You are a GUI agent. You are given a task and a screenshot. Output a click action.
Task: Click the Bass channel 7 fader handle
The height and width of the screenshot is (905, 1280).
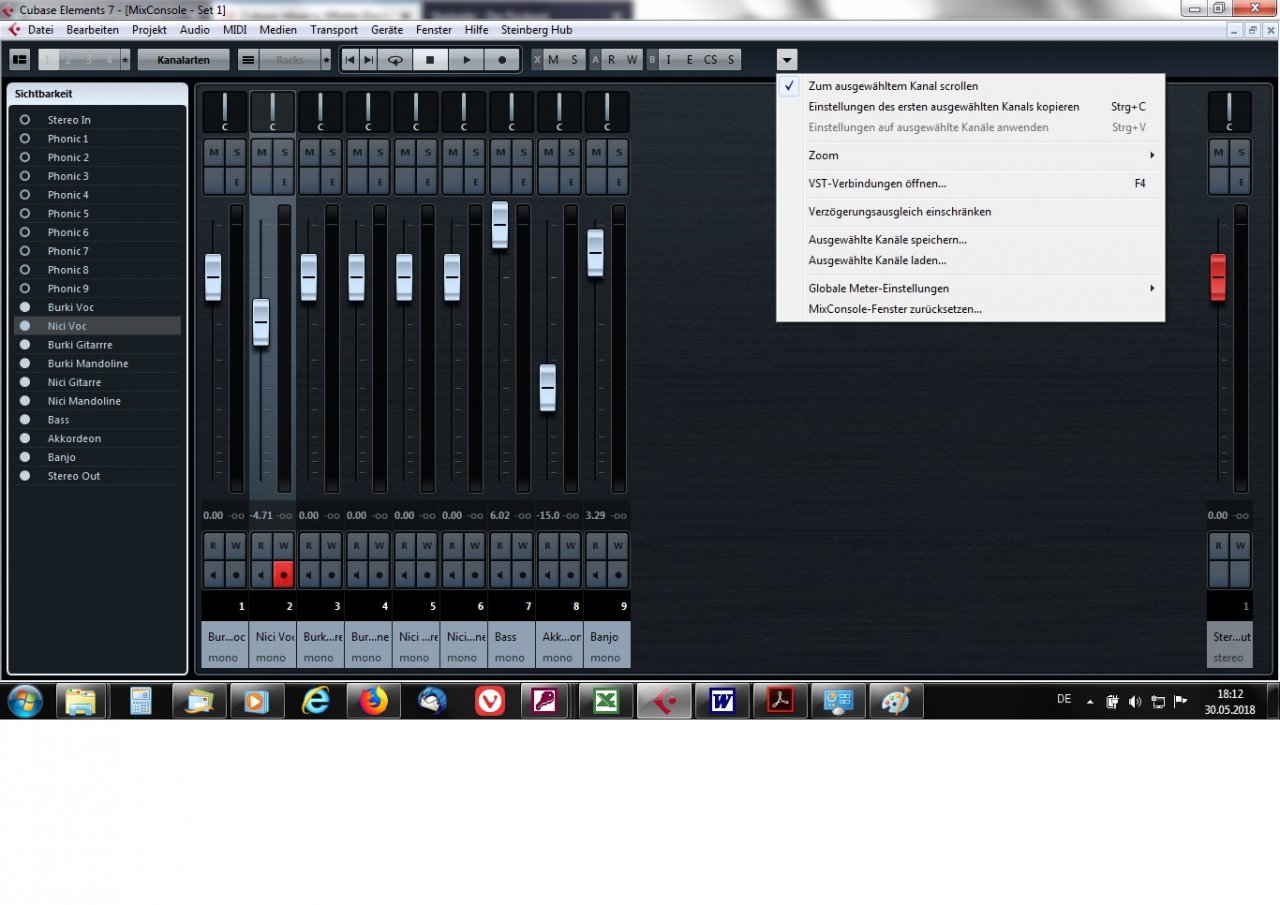[x=500, y=224]
